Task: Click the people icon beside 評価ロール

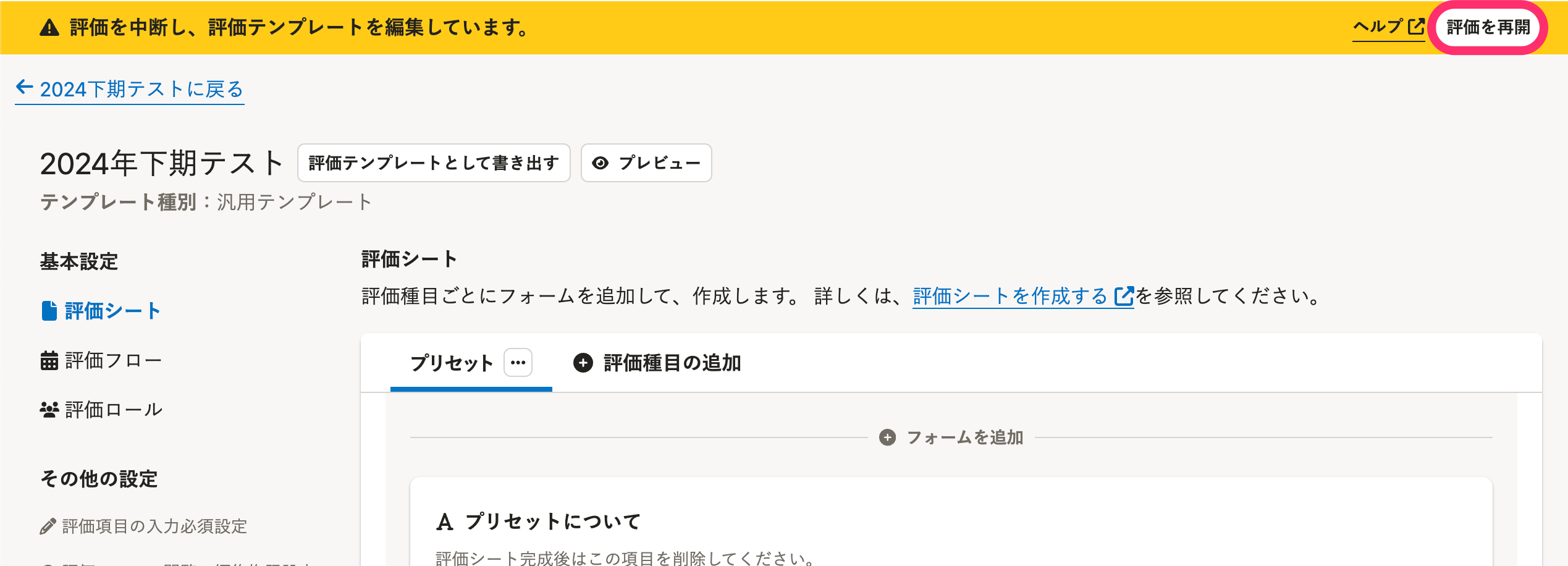Action: [49, 410]
